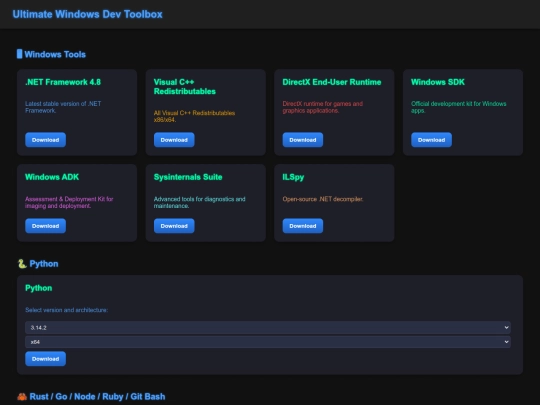Screen dimensions: 540x405
Task: Download DirectX End-User Runtime
Action: coord(303,140)
